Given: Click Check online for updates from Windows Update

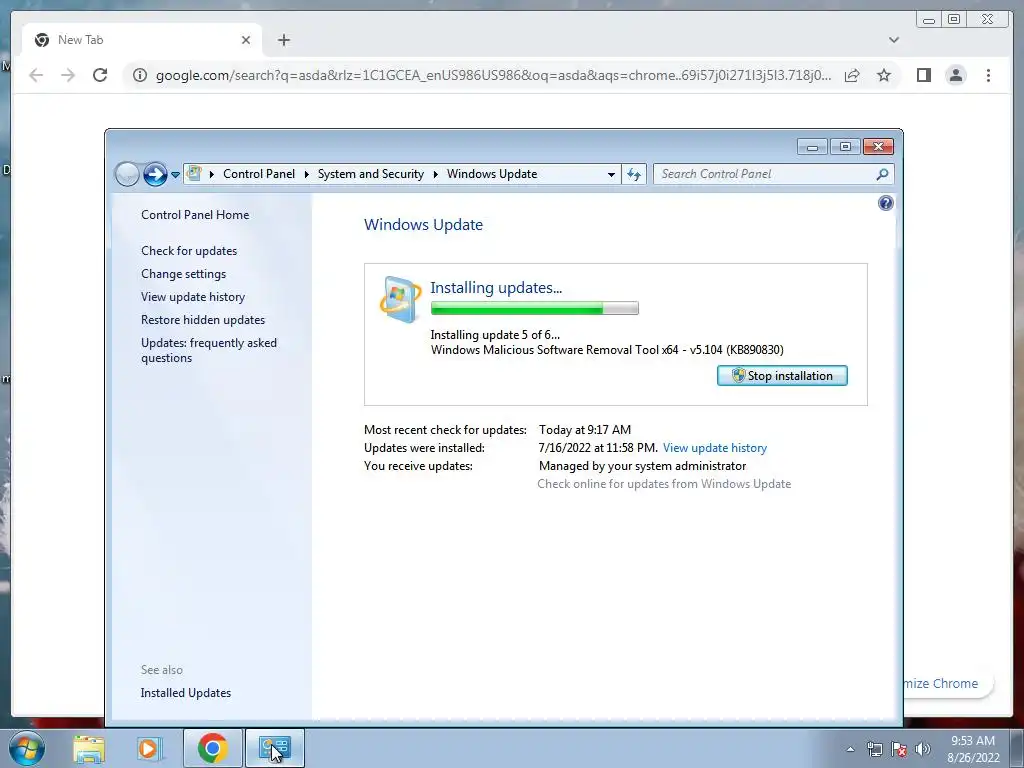Looking at the screenshot, I should click(x=664, y=484).
